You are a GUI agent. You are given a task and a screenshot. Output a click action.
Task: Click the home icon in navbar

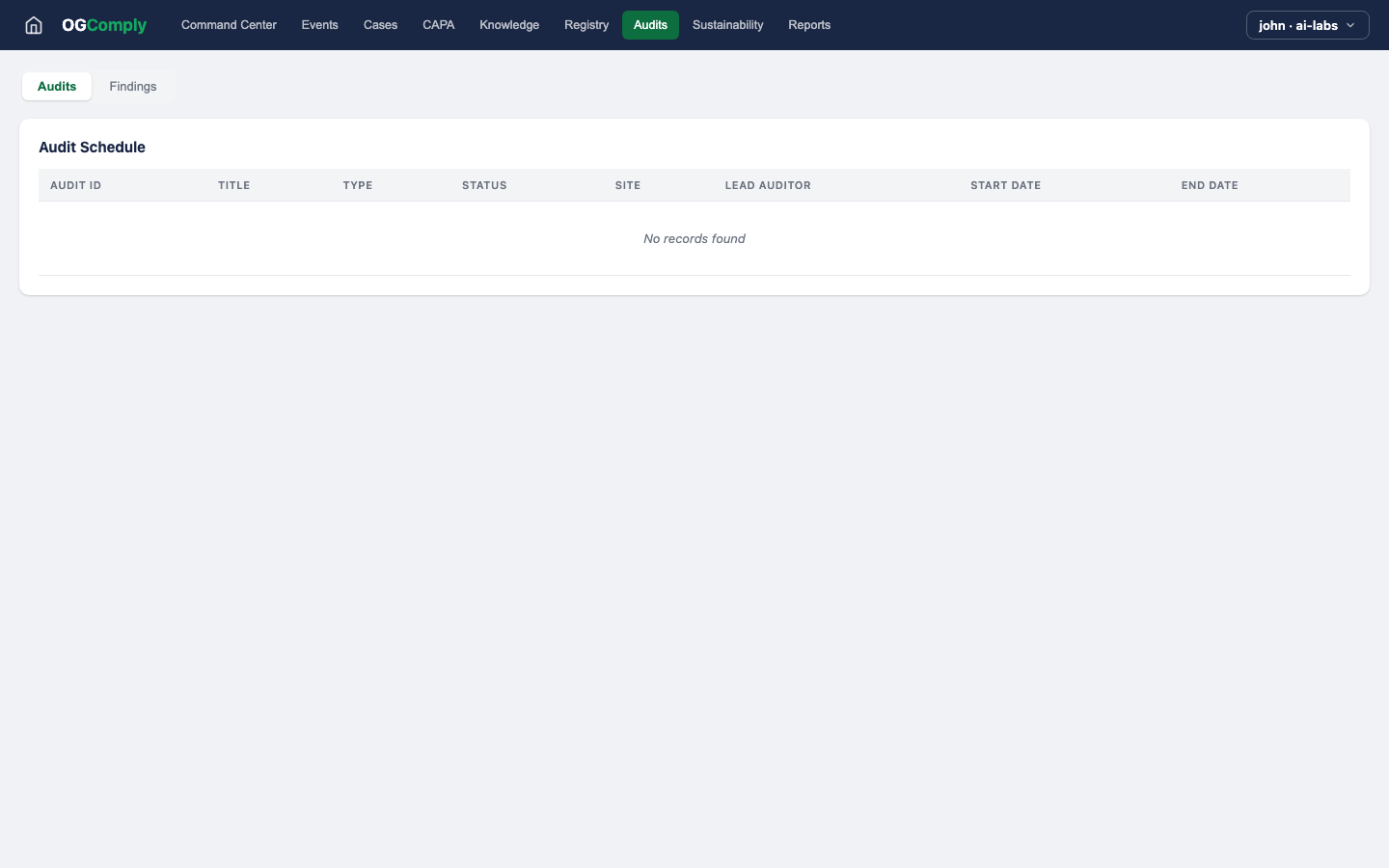pos(34,25)
